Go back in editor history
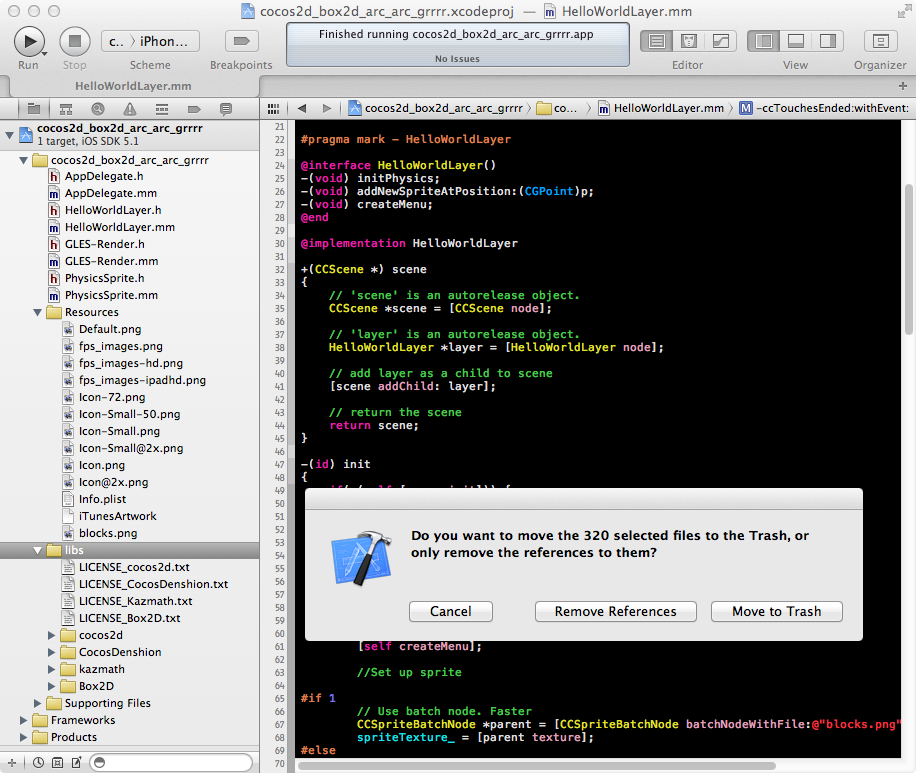916x773 pixels. (301, 108)
